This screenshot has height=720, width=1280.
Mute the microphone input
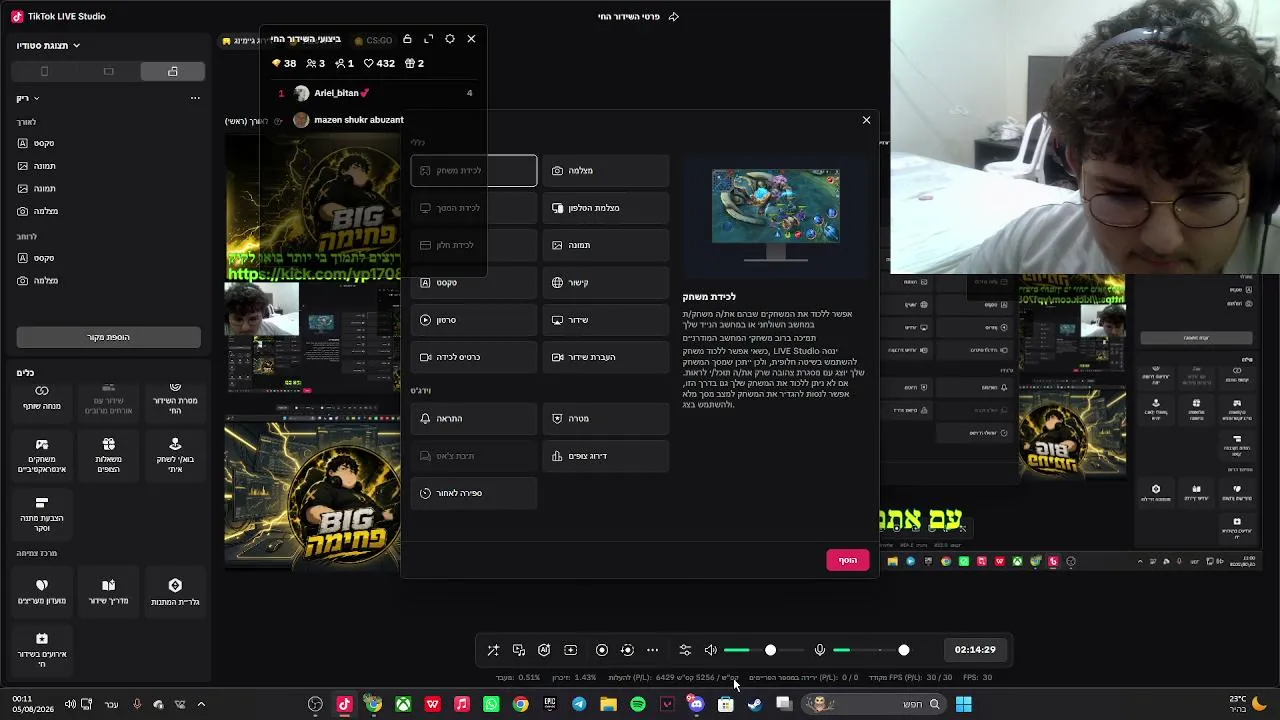click(820, 650)
